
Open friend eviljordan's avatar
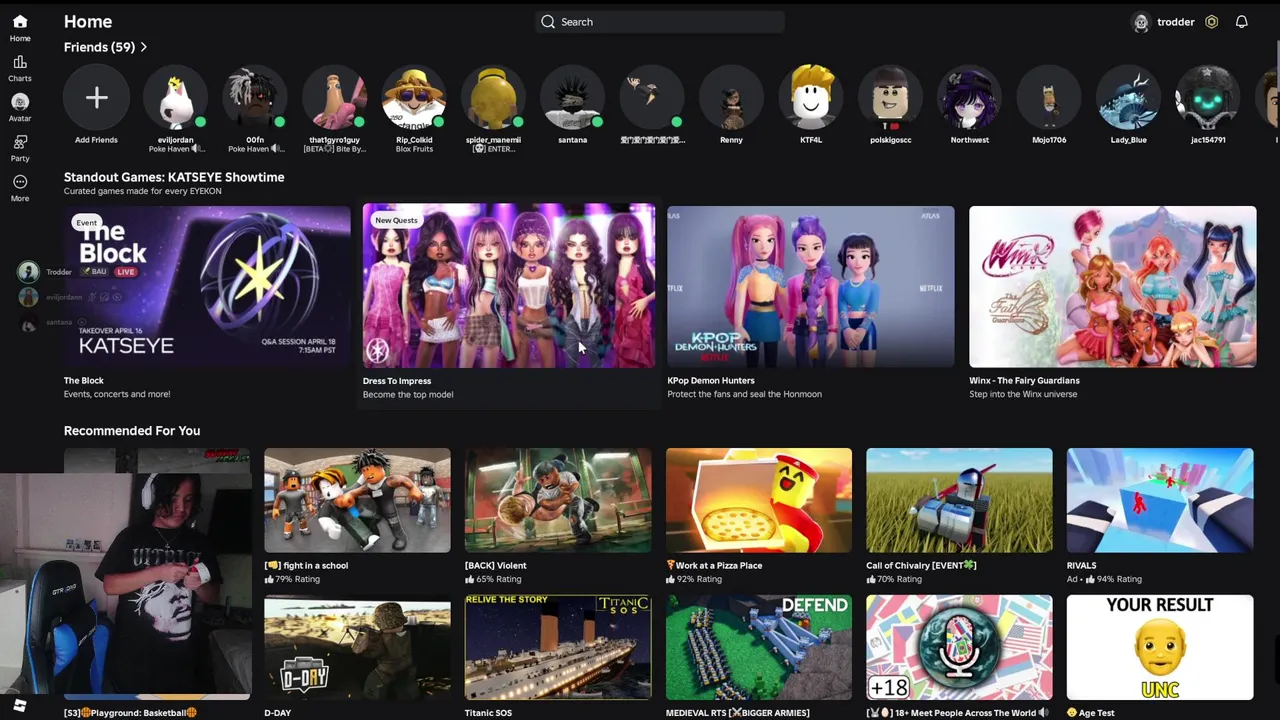tap(176, 97)
